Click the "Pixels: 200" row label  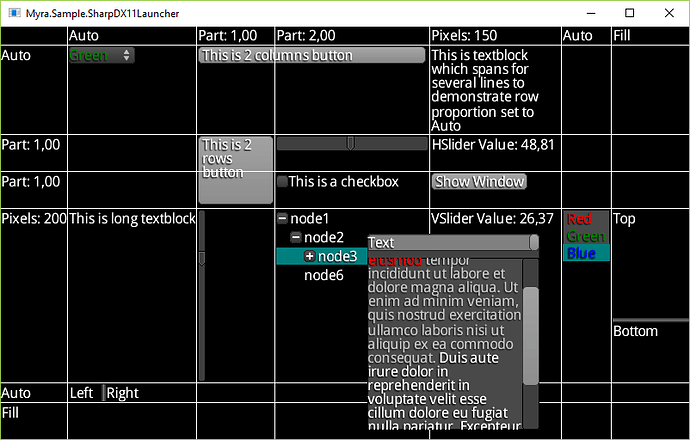(x=34, y=218)
